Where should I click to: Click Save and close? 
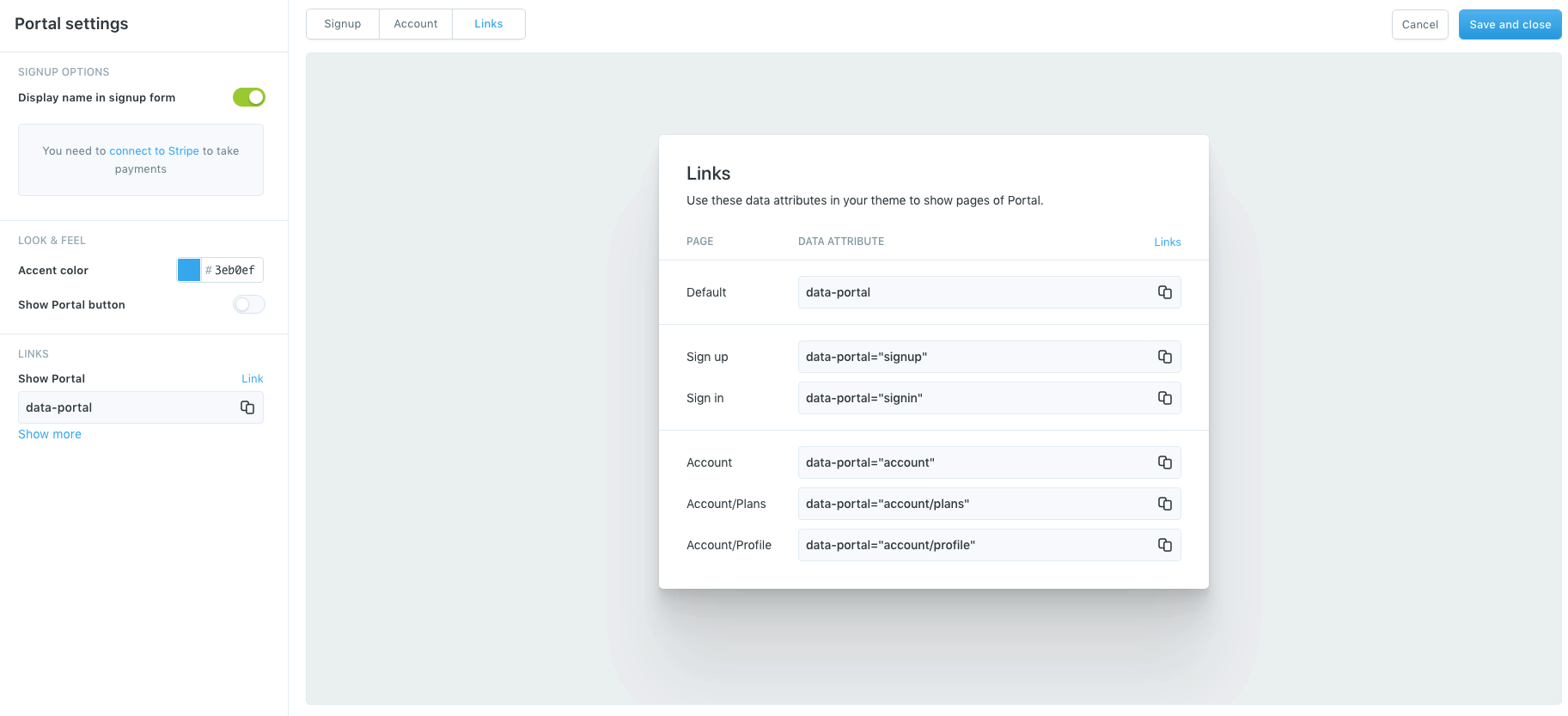pyautogui.click(x=1510, y=24)
